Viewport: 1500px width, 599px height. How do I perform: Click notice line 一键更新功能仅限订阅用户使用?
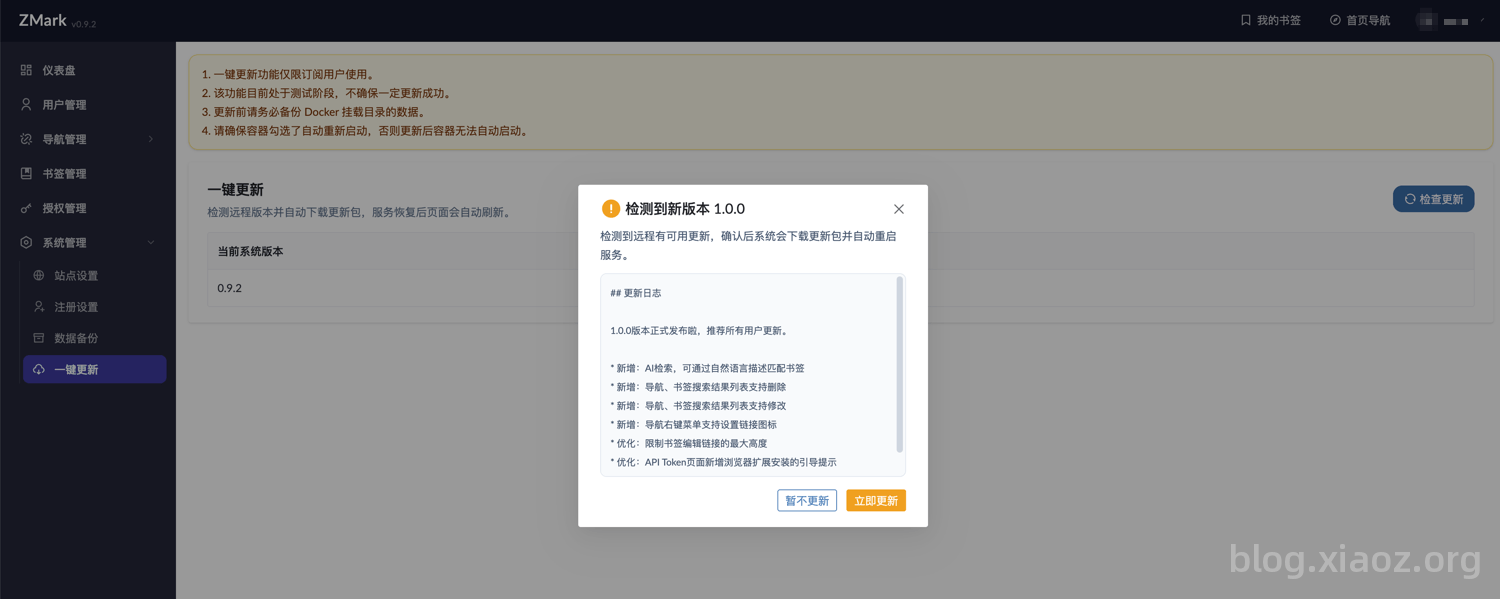[x=288, y=74]
